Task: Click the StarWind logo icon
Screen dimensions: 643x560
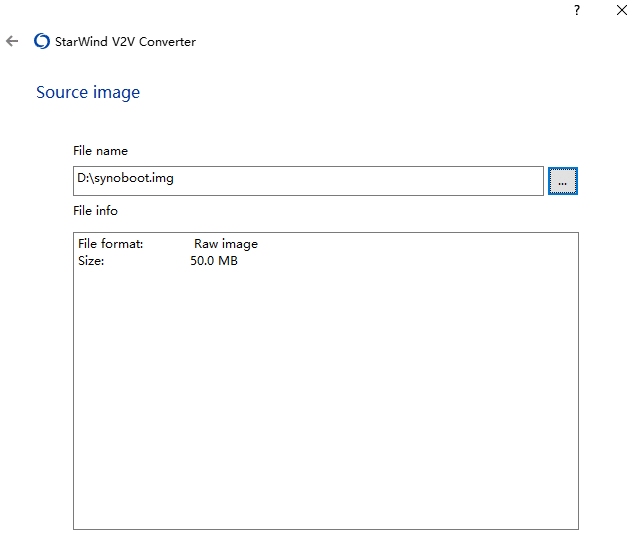Action: tap(42, 42)
